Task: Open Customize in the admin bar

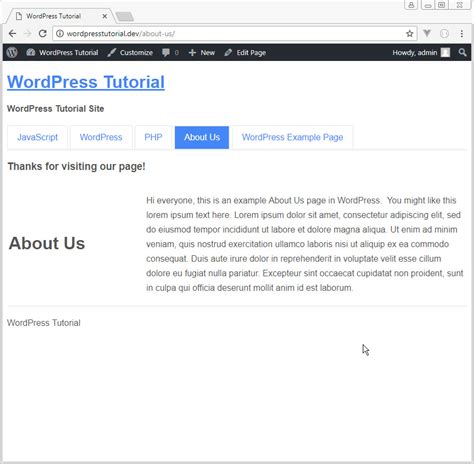Action: 130,53
